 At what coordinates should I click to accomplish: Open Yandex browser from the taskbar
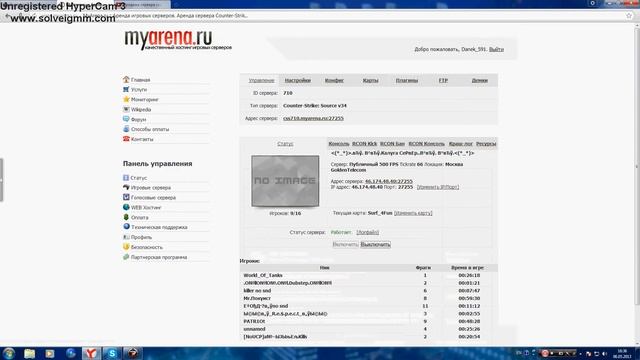pyautogui.click(x=91, y=353)
